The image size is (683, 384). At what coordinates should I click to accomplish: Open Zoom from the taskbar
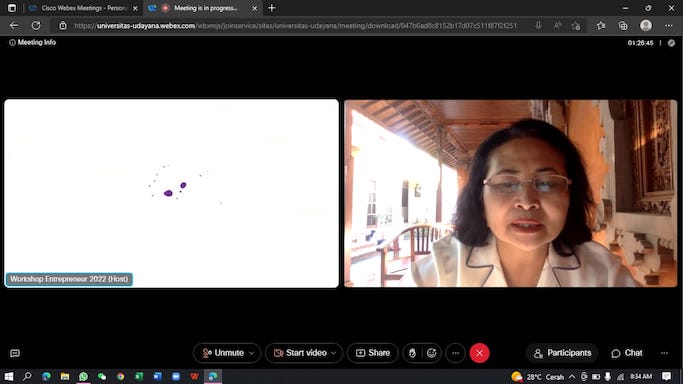(x=176, y=376)
